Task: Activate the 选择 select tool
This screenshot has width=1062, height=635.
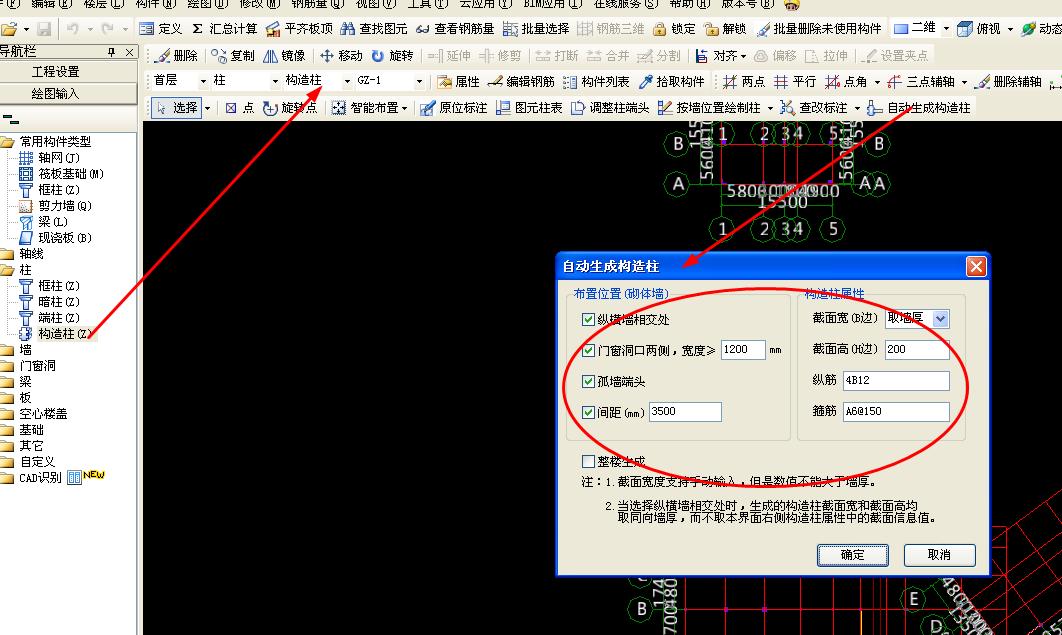Action: (x=176, y=108)
